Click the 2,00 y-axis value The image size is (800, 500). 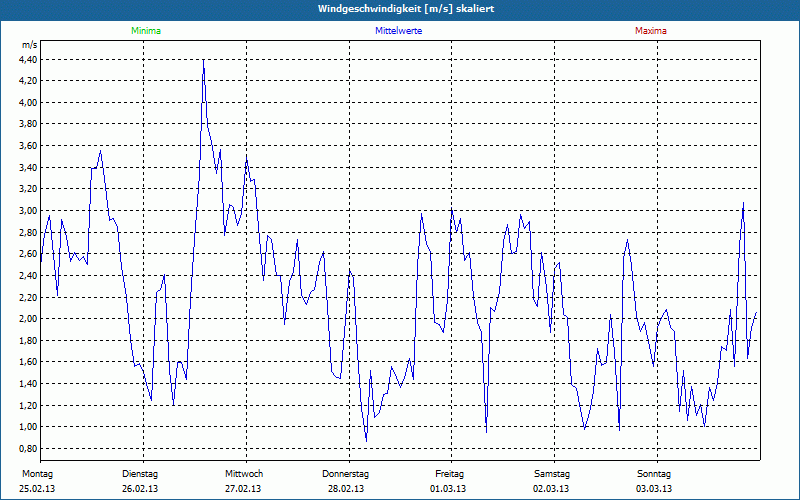tap(29, 319)
